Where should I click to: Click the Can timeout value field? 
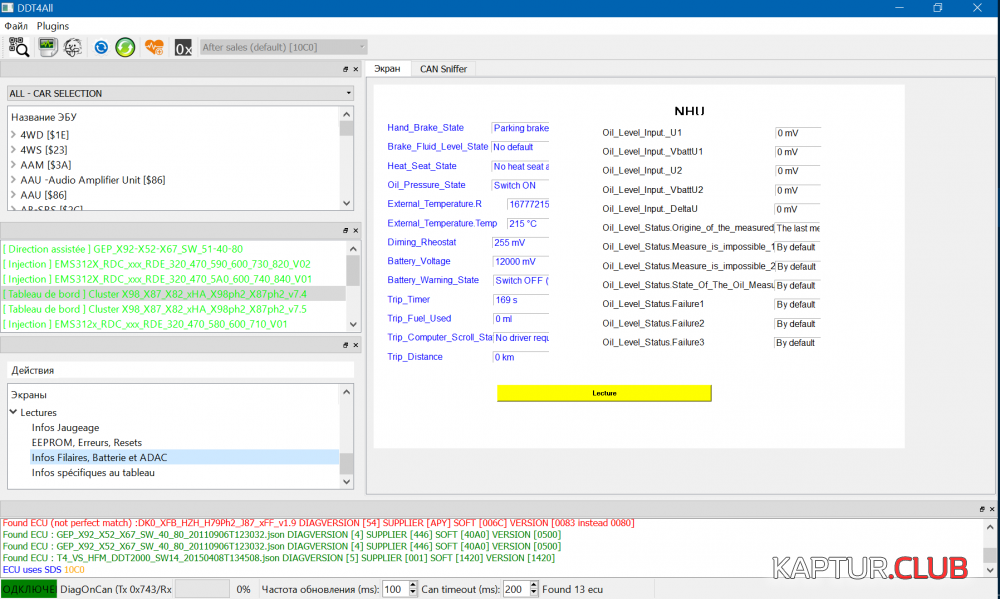point(515,589)
